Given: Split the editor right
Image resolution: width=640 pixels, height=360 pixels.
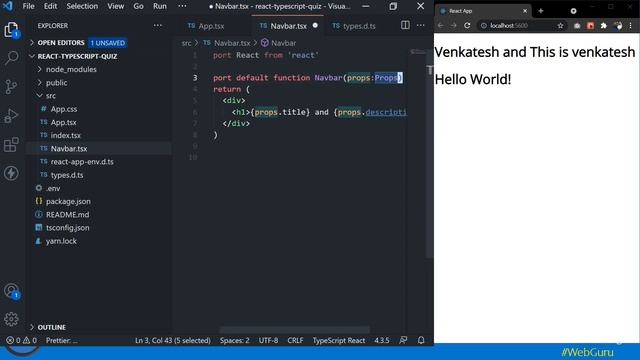Looking at the screenshot, I should click(x=405, y=25).
